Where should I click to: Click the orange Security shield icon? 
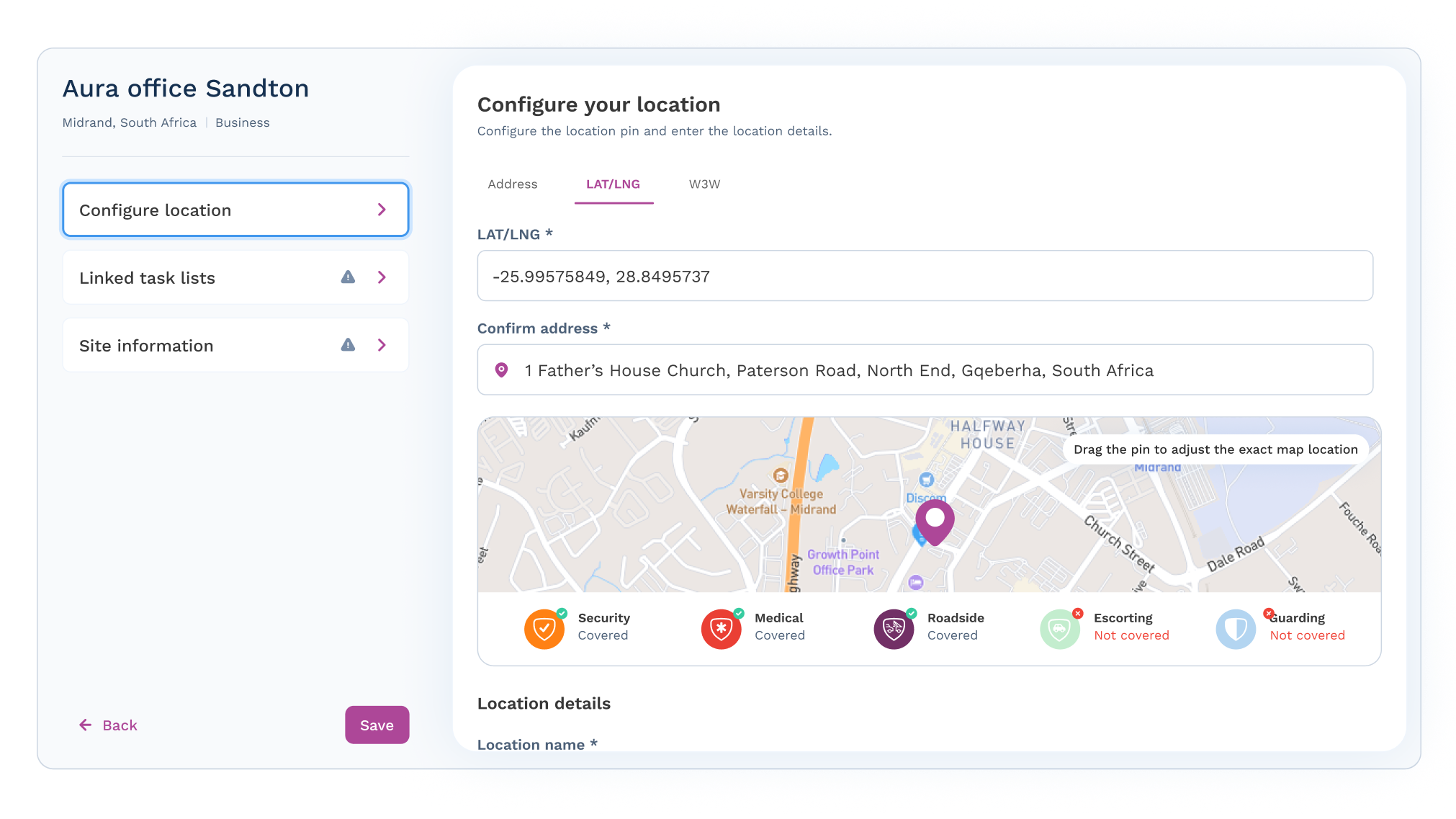click(544, 629)
